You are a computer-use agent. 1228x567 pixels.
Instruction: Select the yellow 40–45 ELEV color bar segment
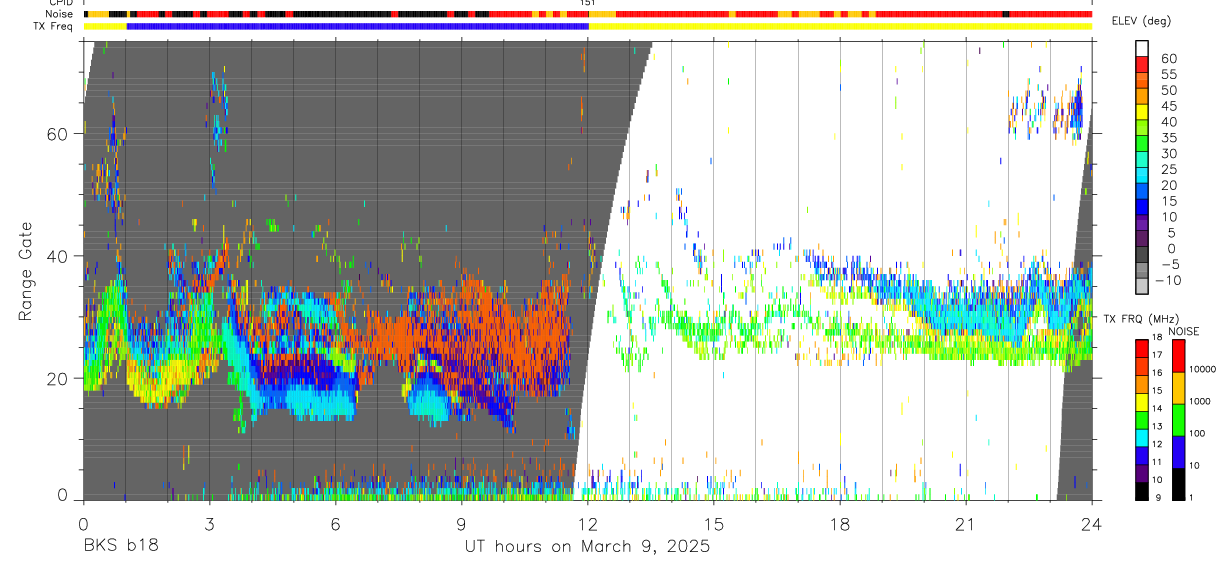coord(1142,113)
